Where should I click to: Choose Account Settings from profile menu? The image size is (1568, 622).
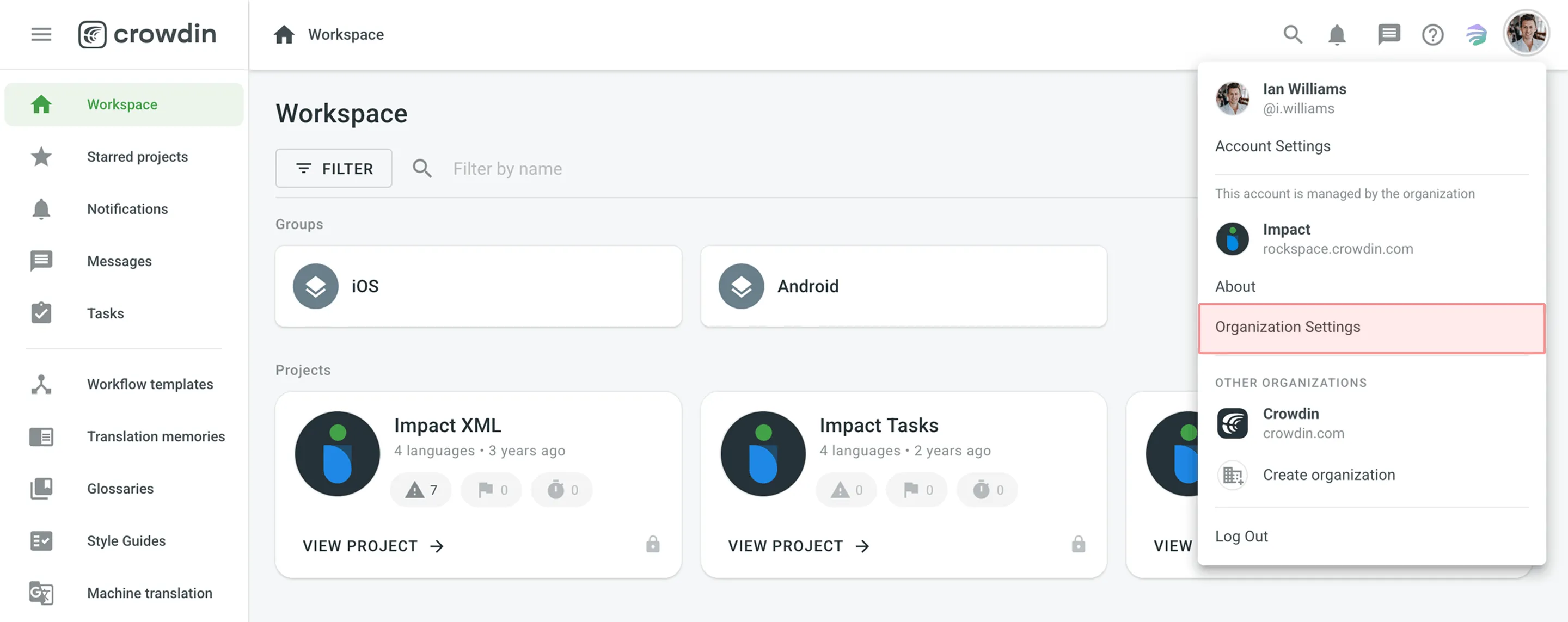click(1273, 146)
